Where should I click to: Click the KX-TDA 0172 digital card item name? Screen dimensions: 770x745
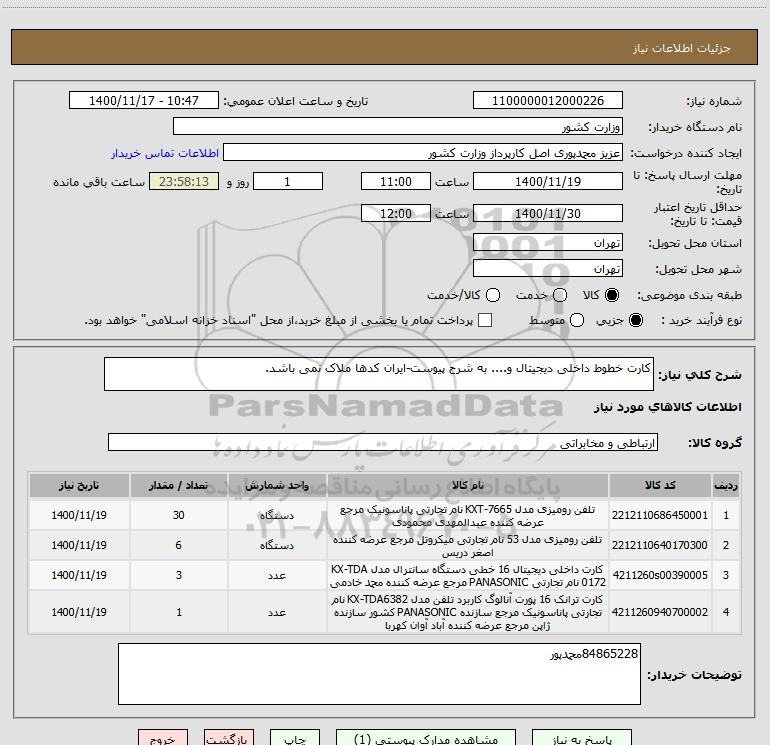468,576
